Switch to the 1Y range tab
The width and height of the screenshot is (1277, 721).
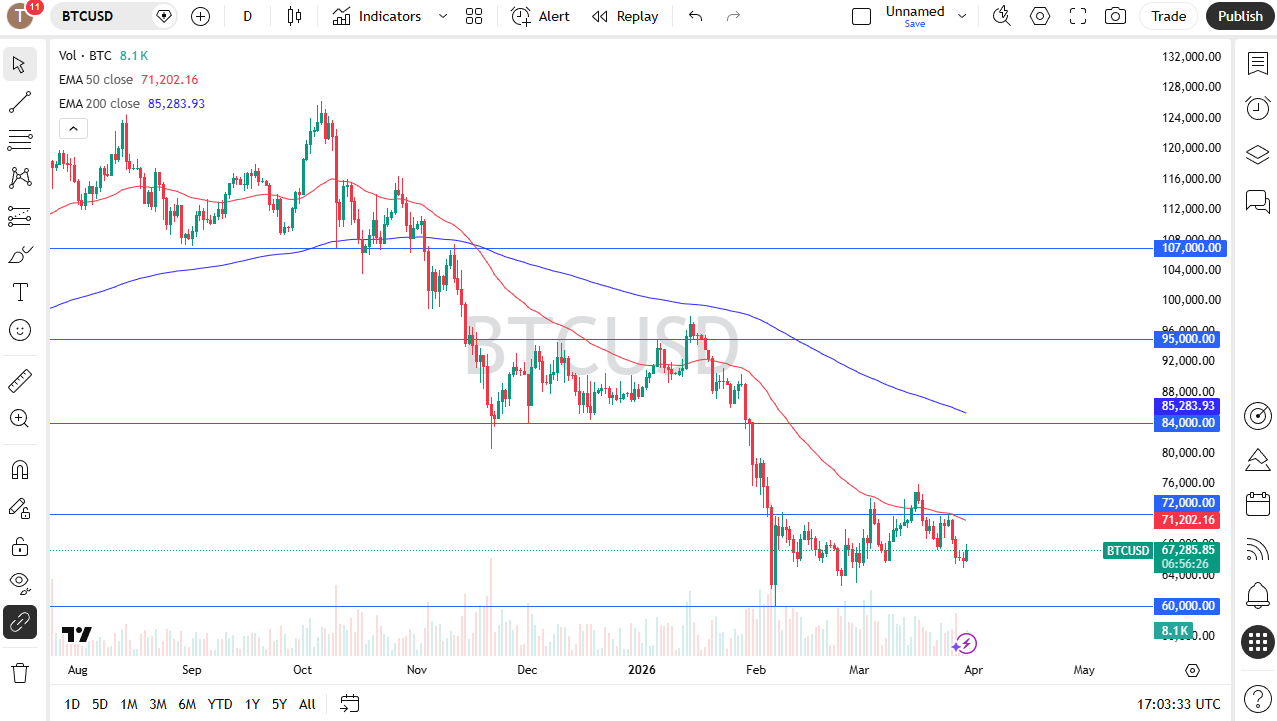coord(251,704)
